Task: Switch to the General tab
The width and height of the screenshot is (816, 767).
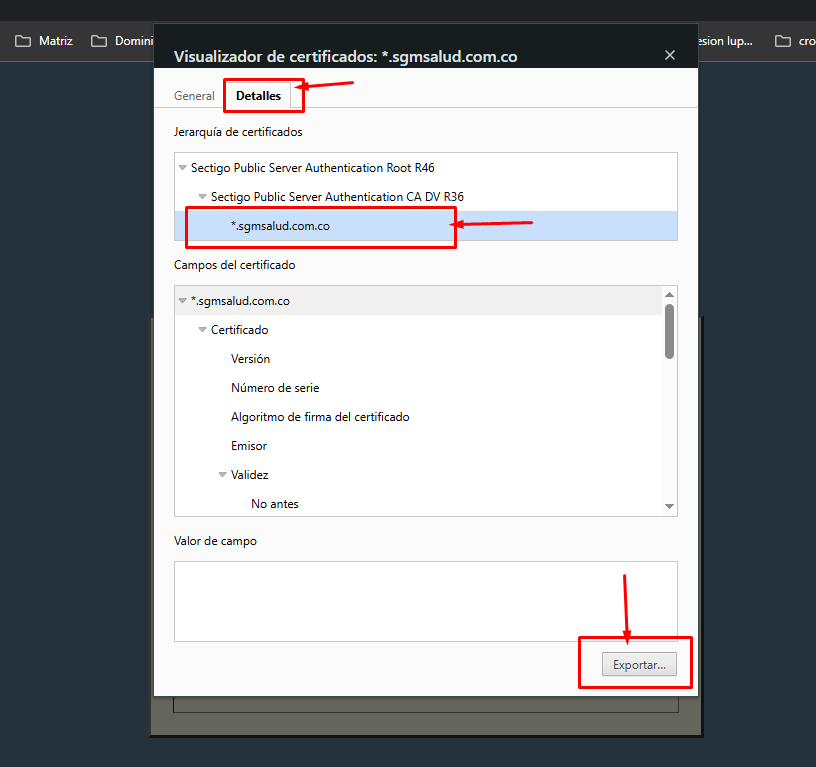Action: tap(194, 96)
